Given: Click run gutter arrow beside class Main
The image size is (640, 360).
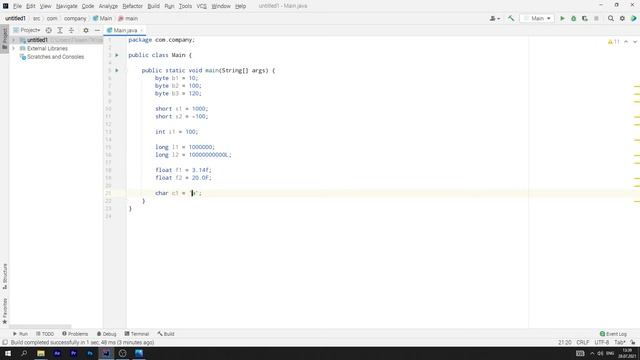Looking at the screenshot, I should 117,55.
